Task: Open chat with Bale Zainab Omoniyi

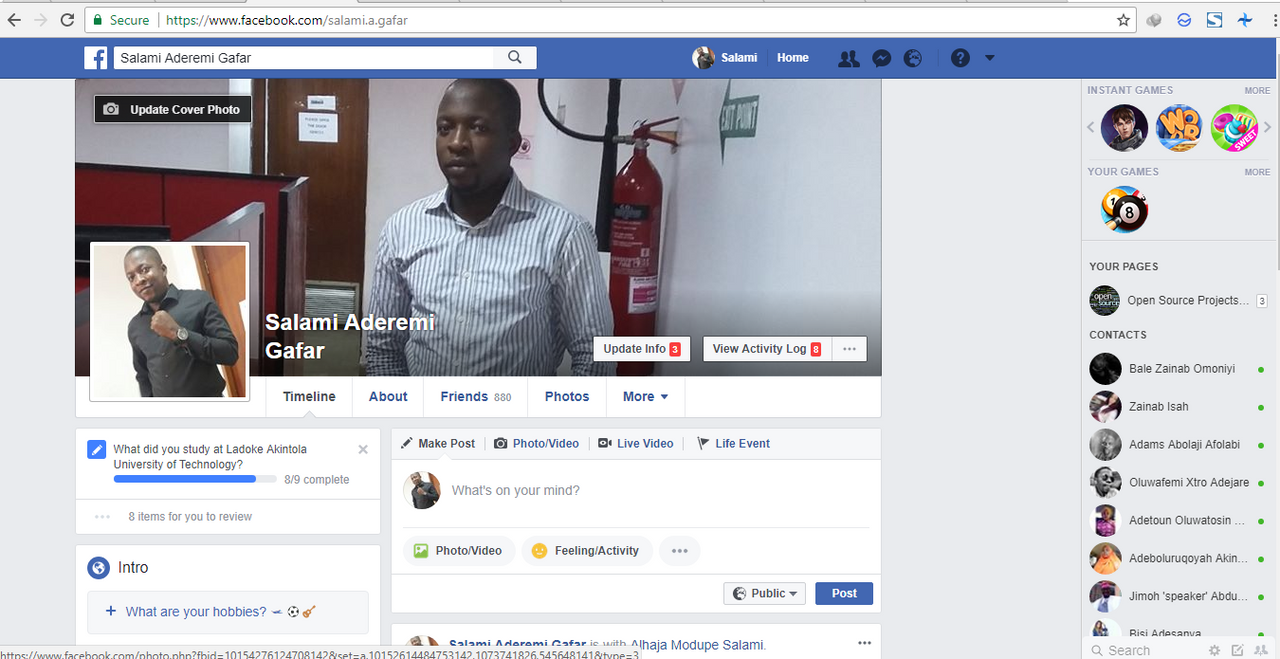Action: pos(1179,369)
